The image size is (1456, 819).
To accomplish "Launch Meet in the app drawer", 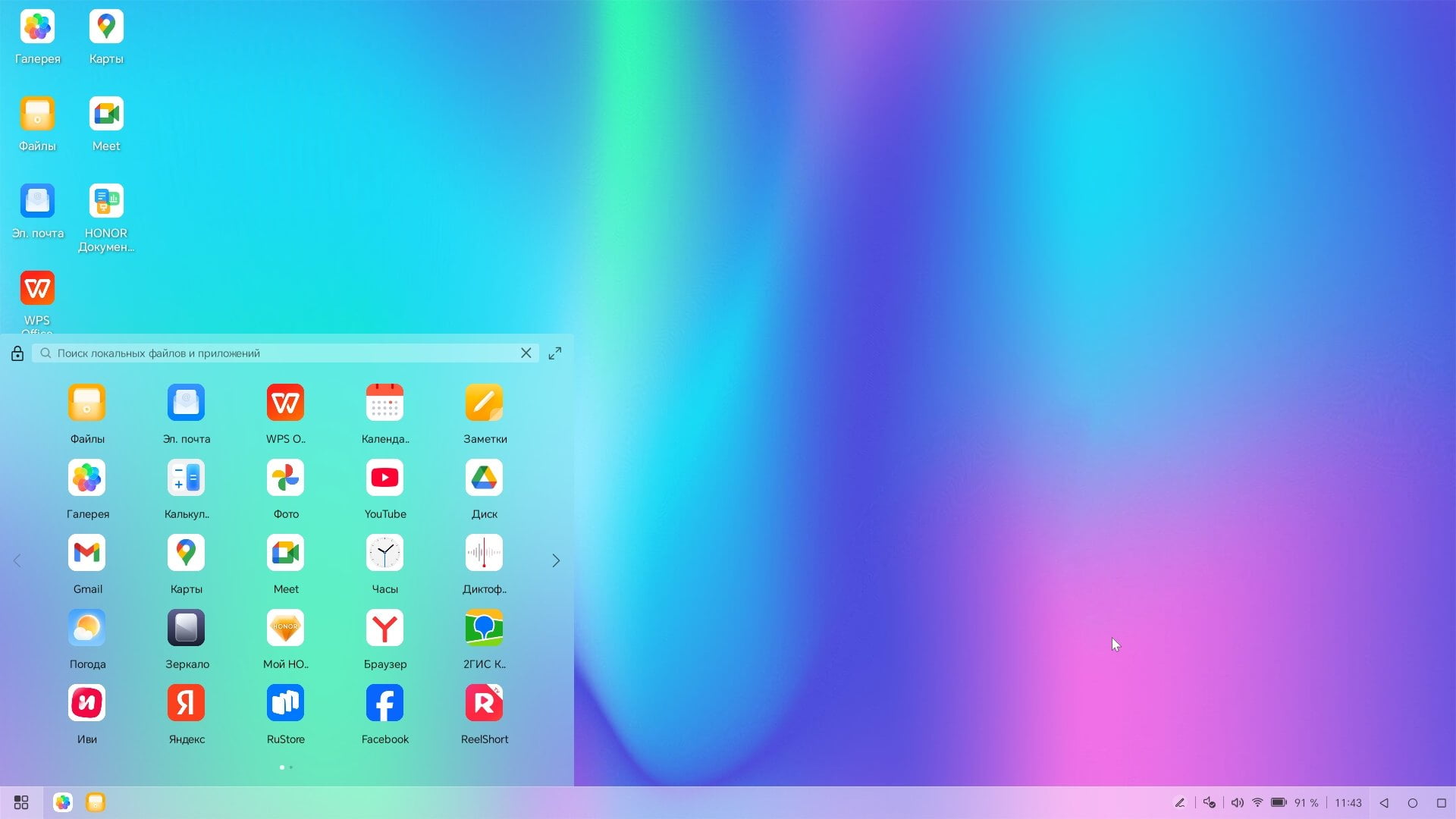I will (x=286, y=563).
